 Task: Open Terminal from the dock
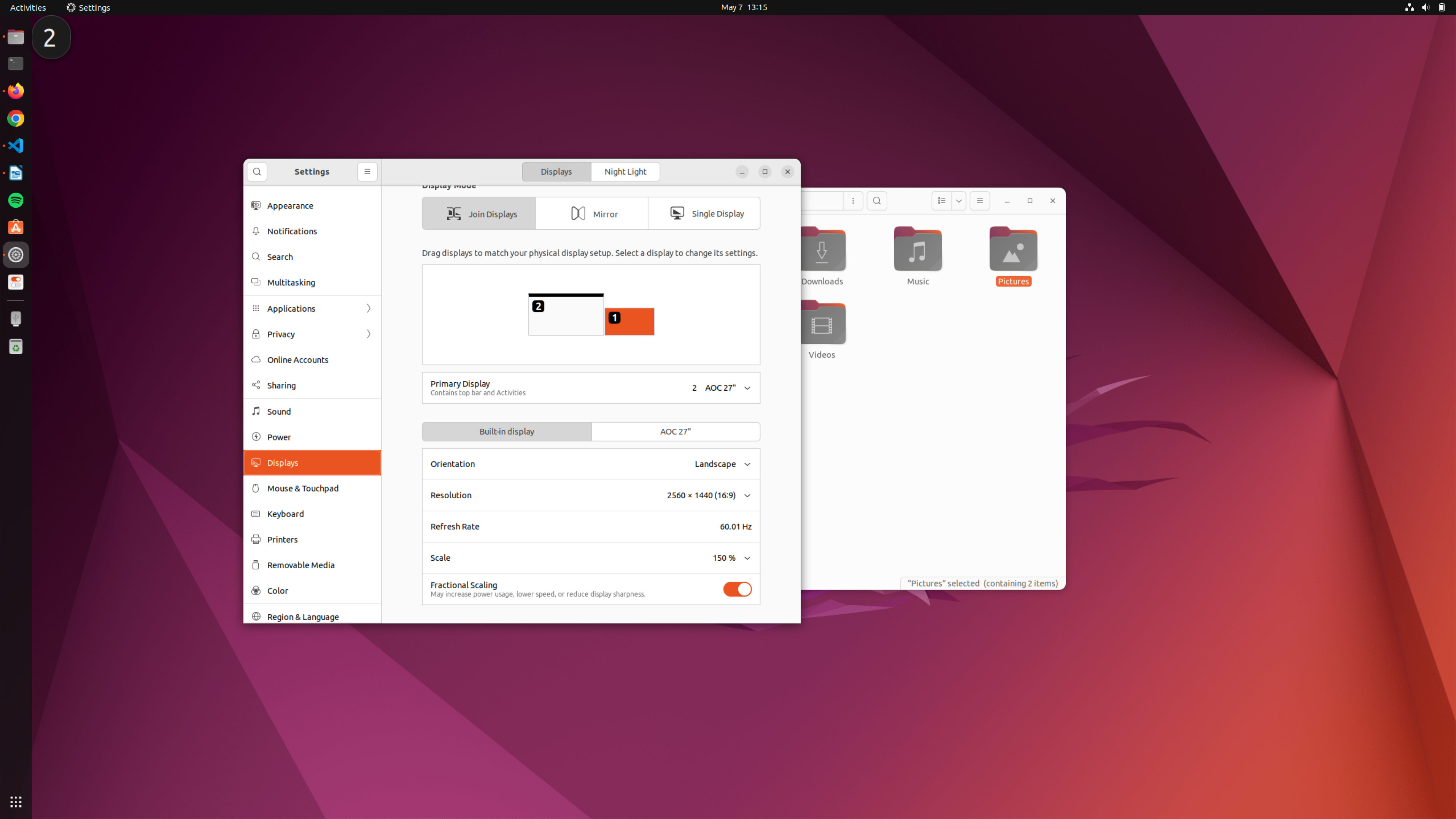(x=16, y=64)
